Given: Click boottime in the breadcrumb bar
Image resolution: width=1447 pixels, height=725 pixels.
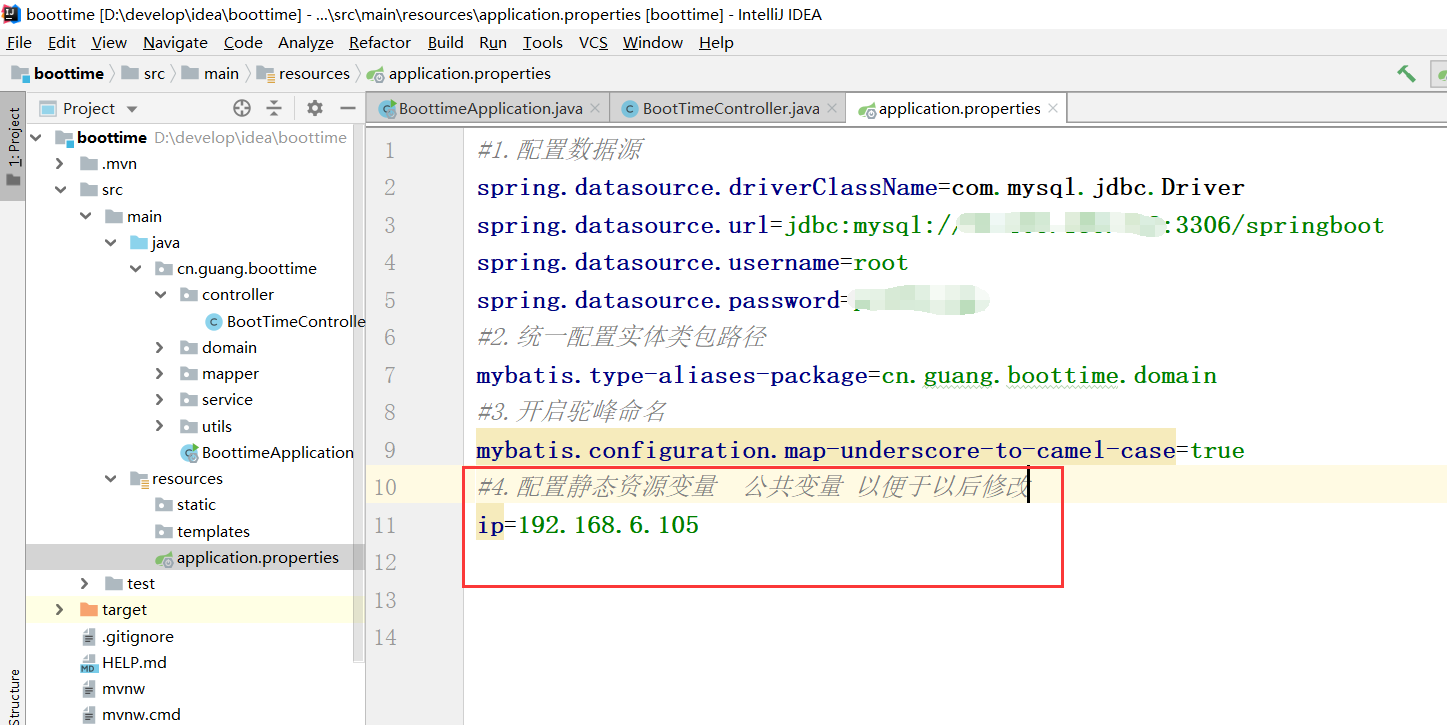Looking at the screenshot, I should [x=57, y=73].
